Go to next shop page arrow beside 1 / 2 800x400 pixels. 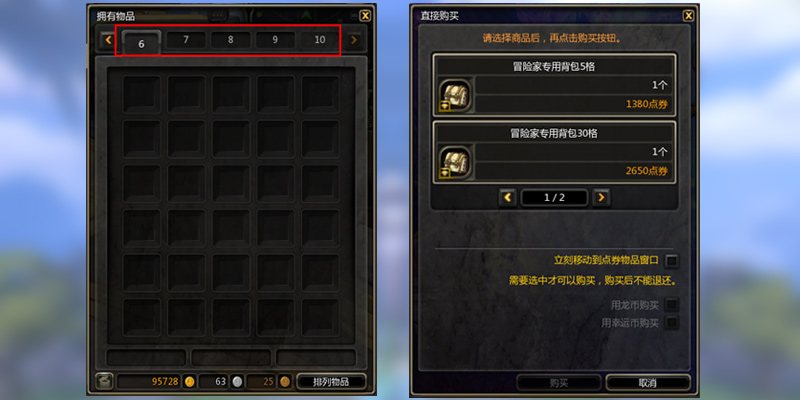pos(601,197)
